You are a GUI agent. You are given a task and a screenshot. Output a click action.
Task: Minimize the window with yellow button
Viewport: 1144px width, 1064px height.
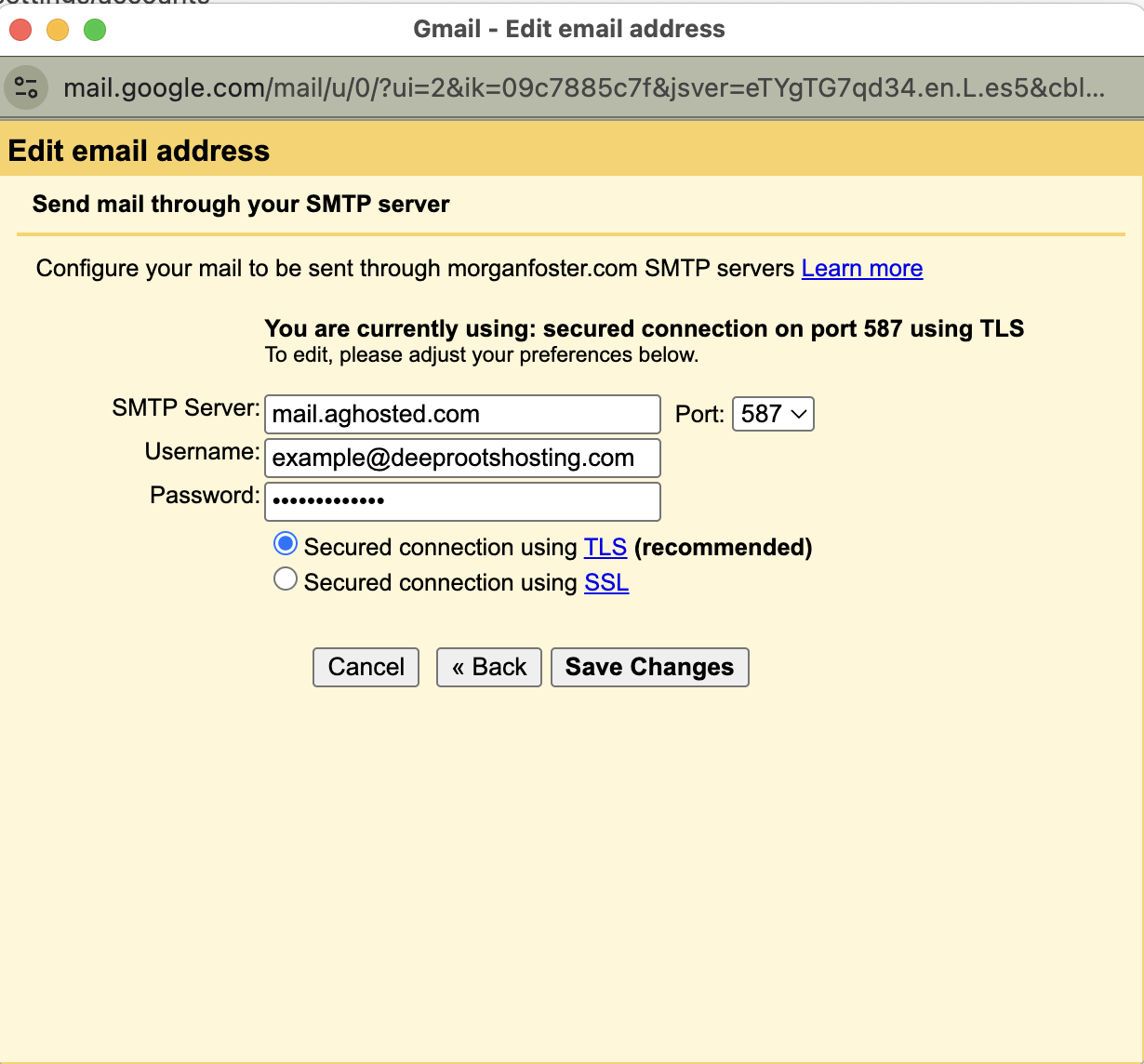(58, 30)
